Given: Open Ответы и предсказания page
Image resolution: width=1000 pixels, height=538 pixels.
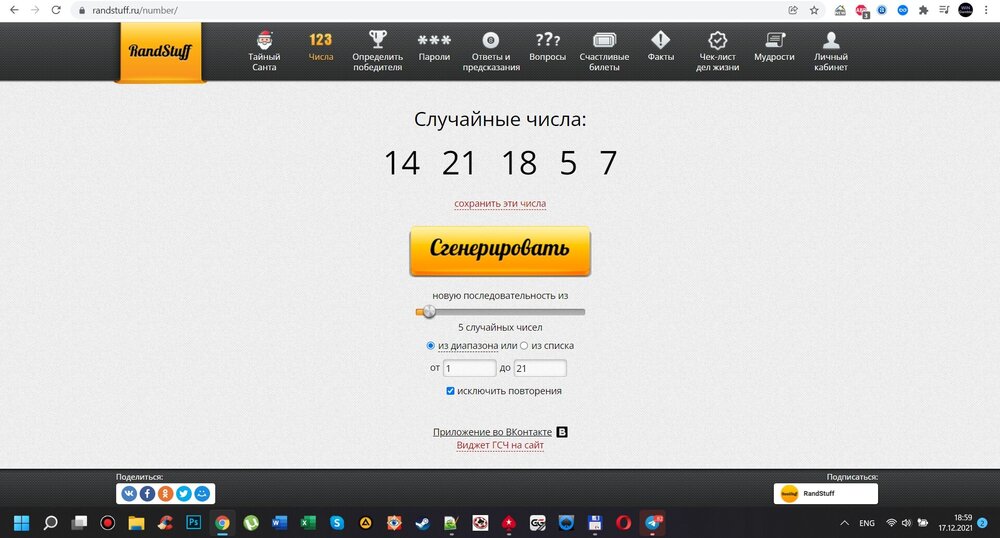Looking at the screenshot, I should pyautogui.click(x=490, y=50).
